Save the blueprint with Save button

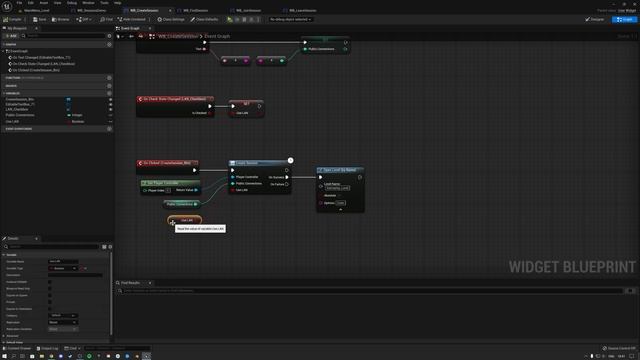[40, 19]
